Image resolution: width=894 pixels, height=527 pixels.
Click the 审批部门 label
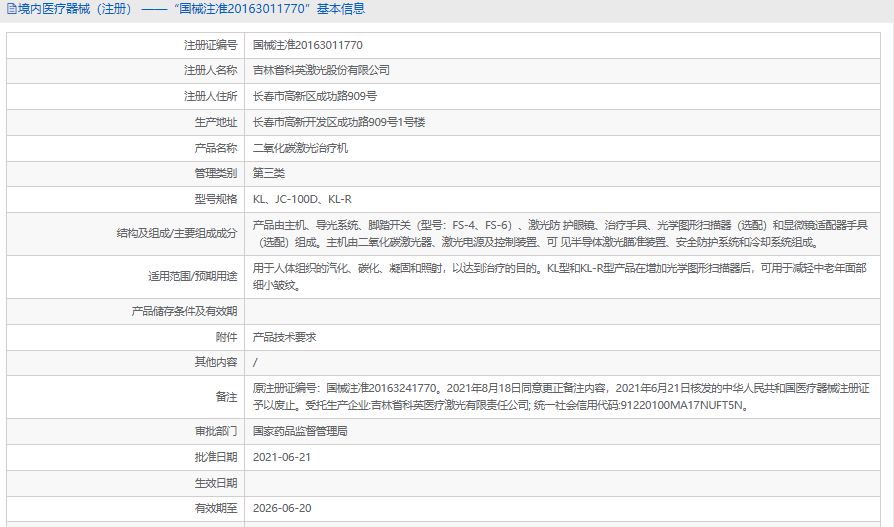click(x=216, y=431)
